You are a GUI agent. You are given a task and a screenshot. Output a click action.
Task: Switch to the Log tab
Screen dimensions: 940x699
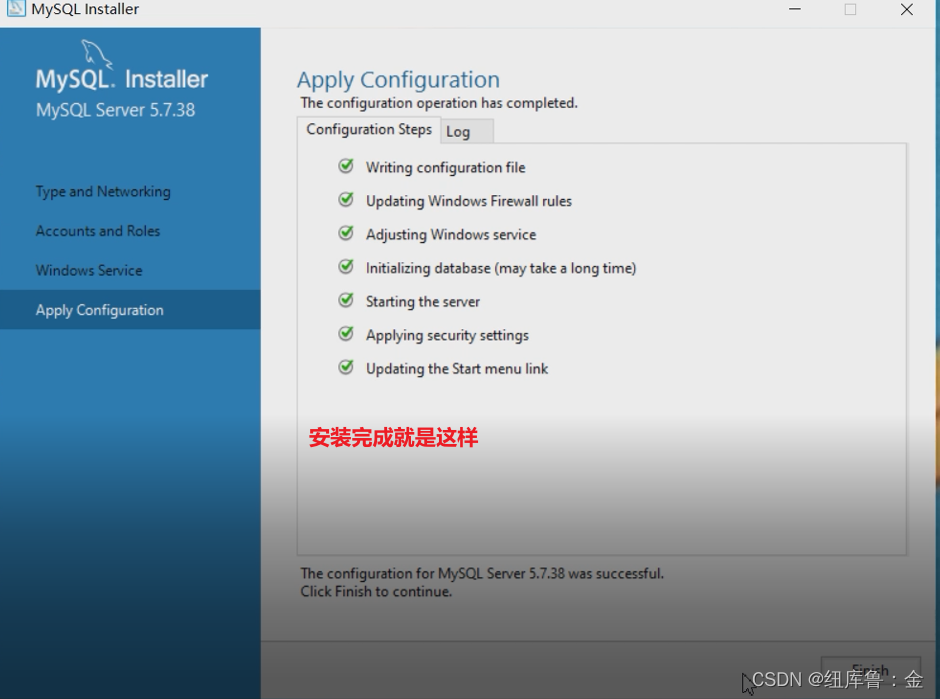click(467, 132)
